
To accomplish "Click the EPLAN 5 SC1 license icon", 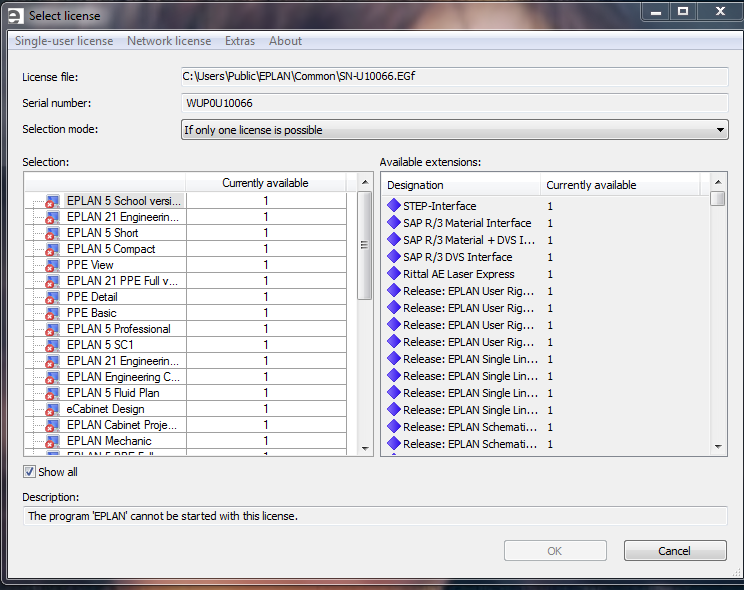I will [x=52, y=345].
